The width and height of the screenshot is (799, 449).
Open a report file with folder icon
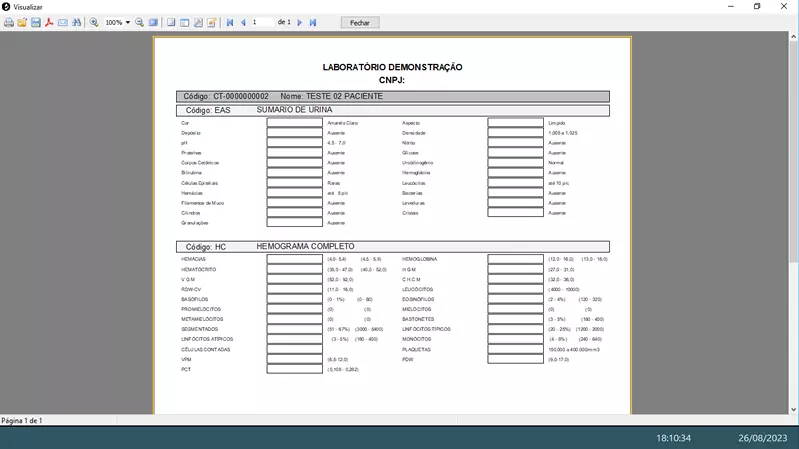coord(22,22)
